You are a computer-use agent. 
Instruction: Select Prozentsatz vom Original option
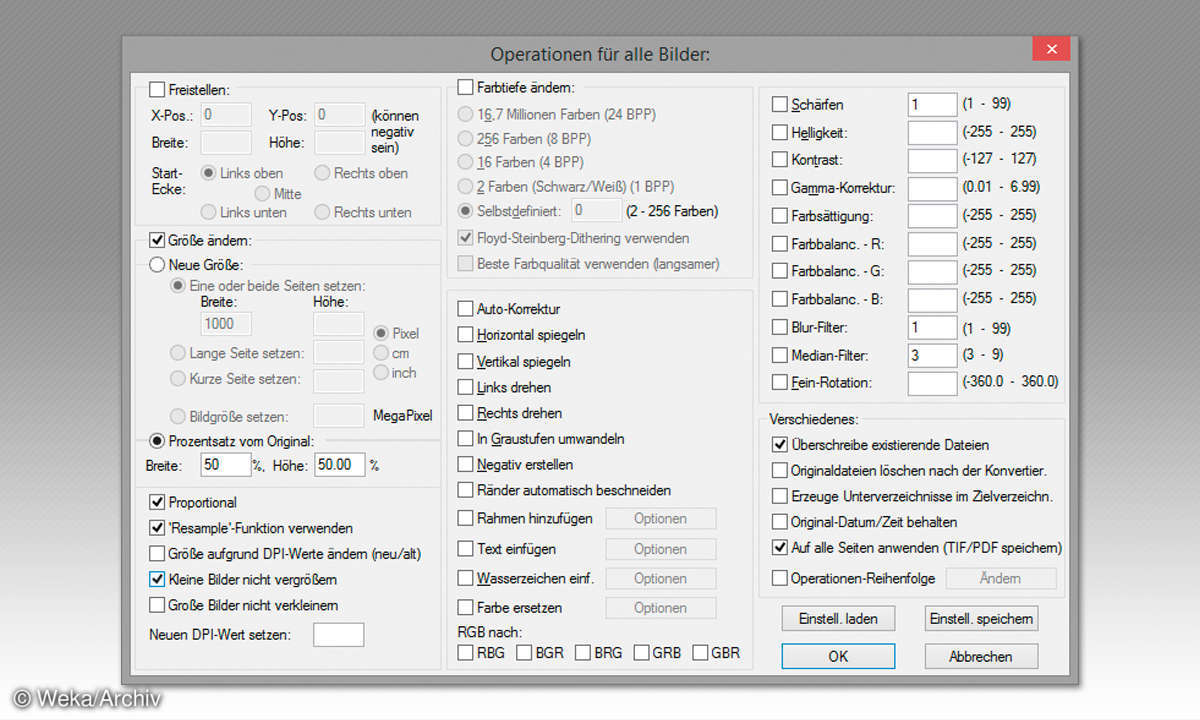156,441
